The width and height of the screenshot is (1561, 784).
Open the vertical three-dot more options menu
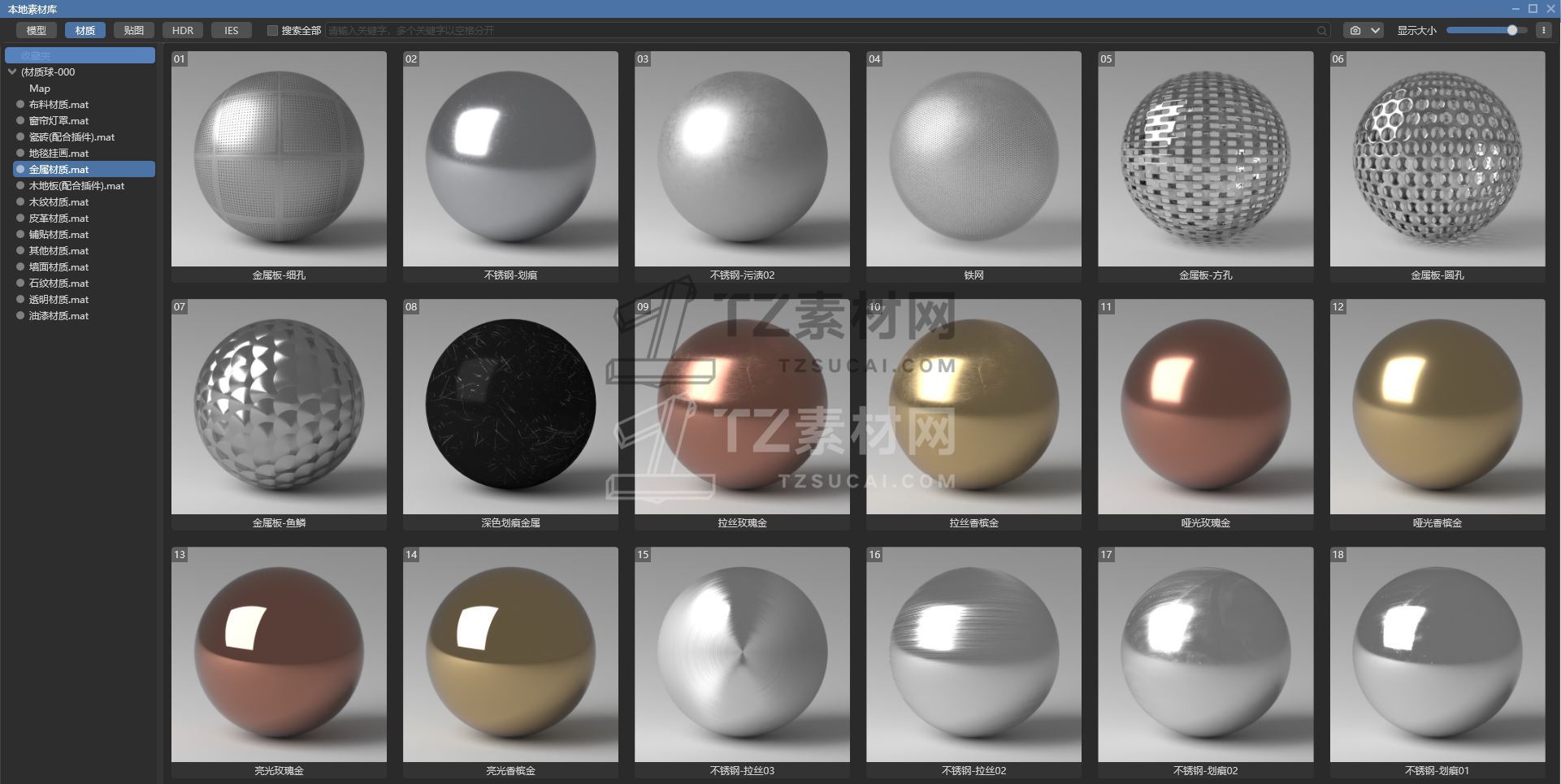tap(1544, 31)
